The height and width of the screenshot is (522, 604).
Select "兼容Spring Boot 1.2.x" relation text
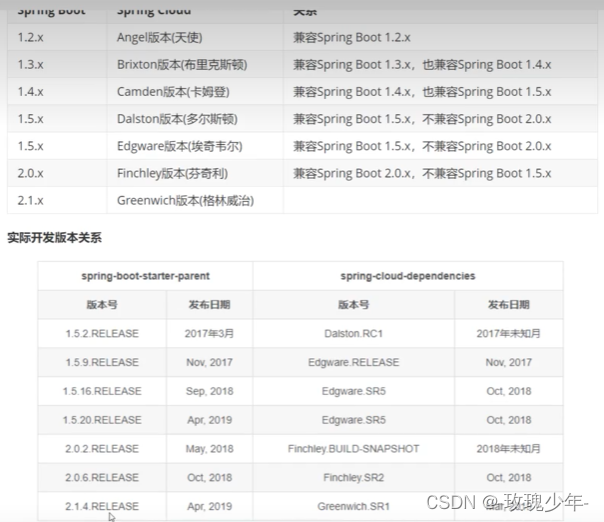tap(352, 37)
